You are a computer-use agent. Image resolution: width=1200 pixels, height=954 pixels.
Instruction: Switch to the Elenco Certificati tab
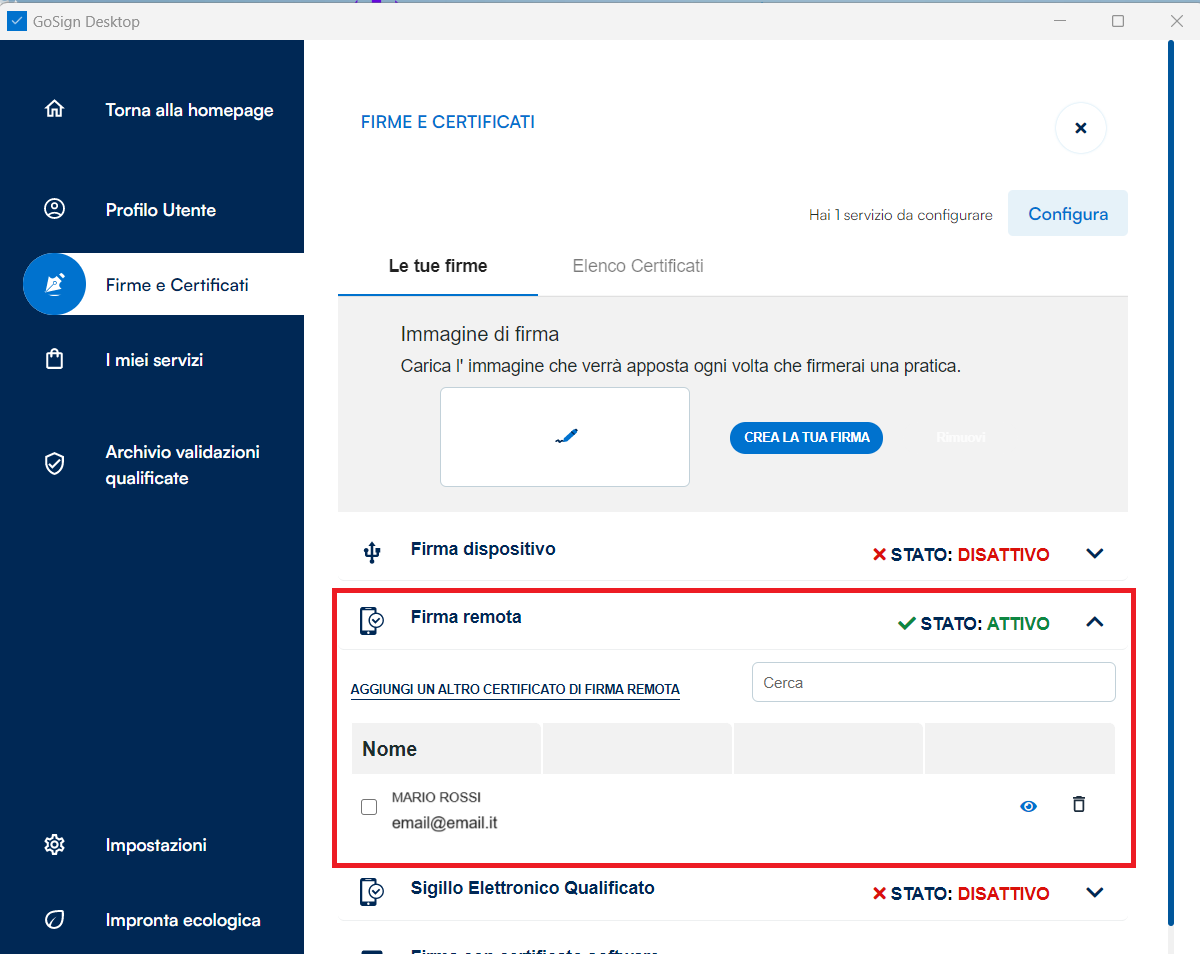pyautogui.click(x=638, y=266)
